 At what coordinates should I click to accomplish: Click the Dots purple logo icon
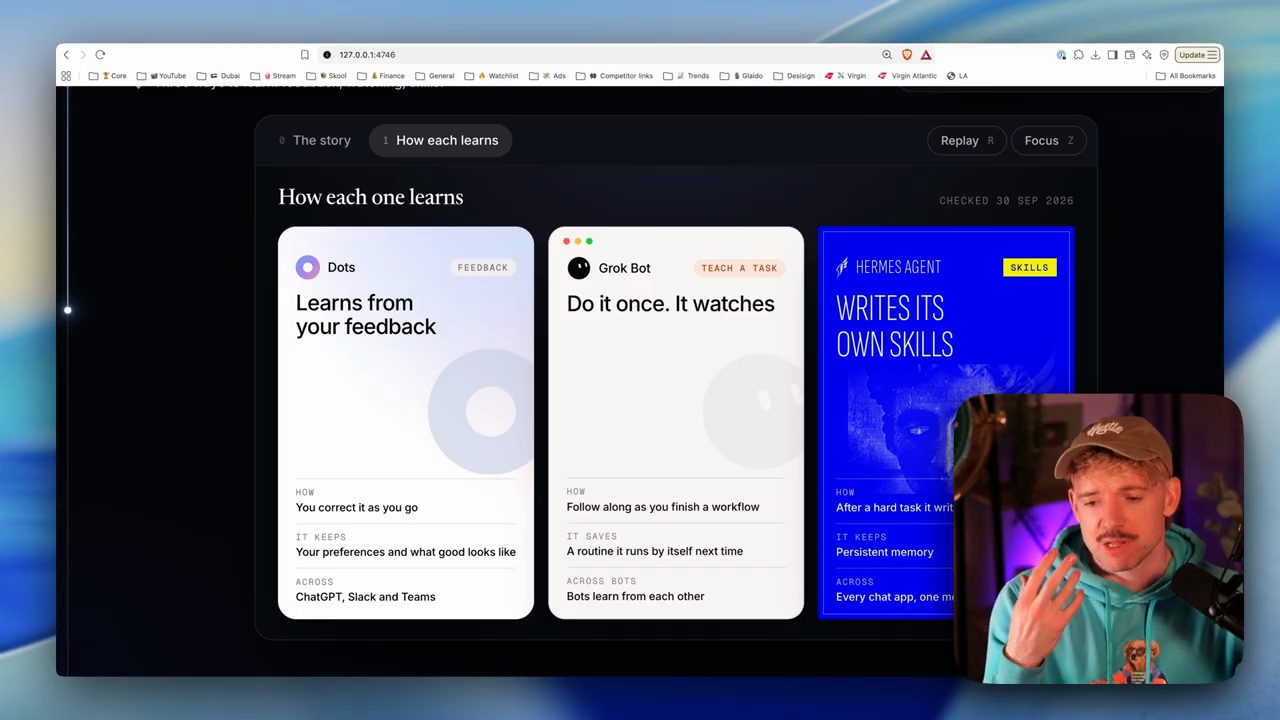pyautogui.click(x=308, y=267)
